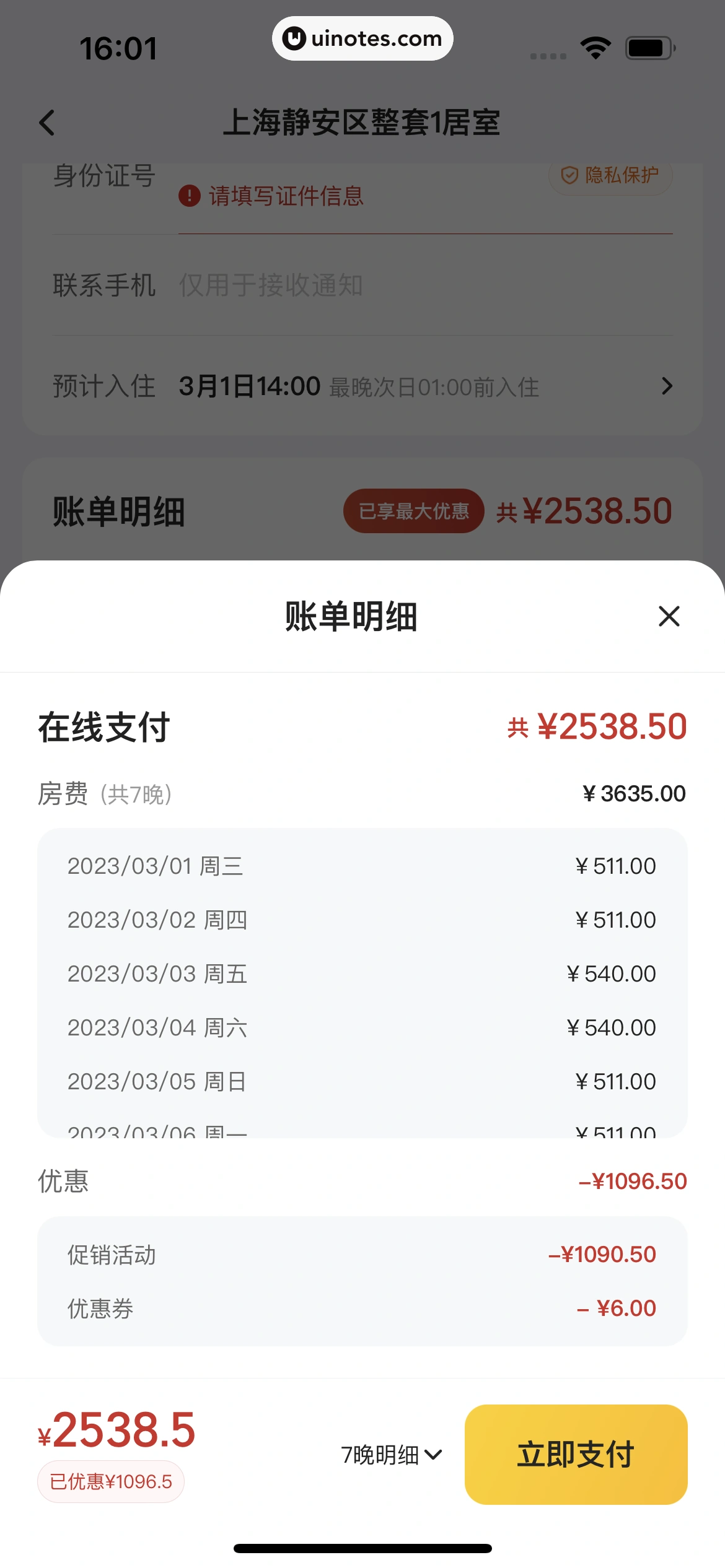This screenshot has width=725, height=1568.
Task: Tap the 预计入住 3月1日14:00 row
Action: click(362, 386)
